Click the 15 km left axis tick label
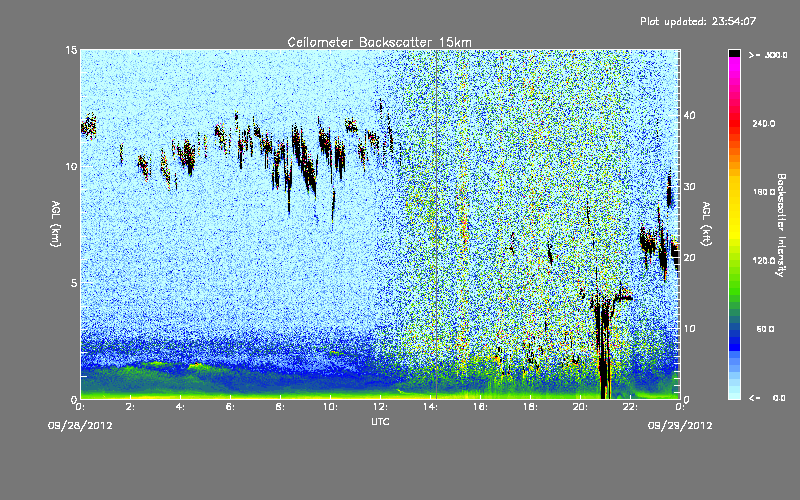The image size is (800, 500). click(71, 50)
